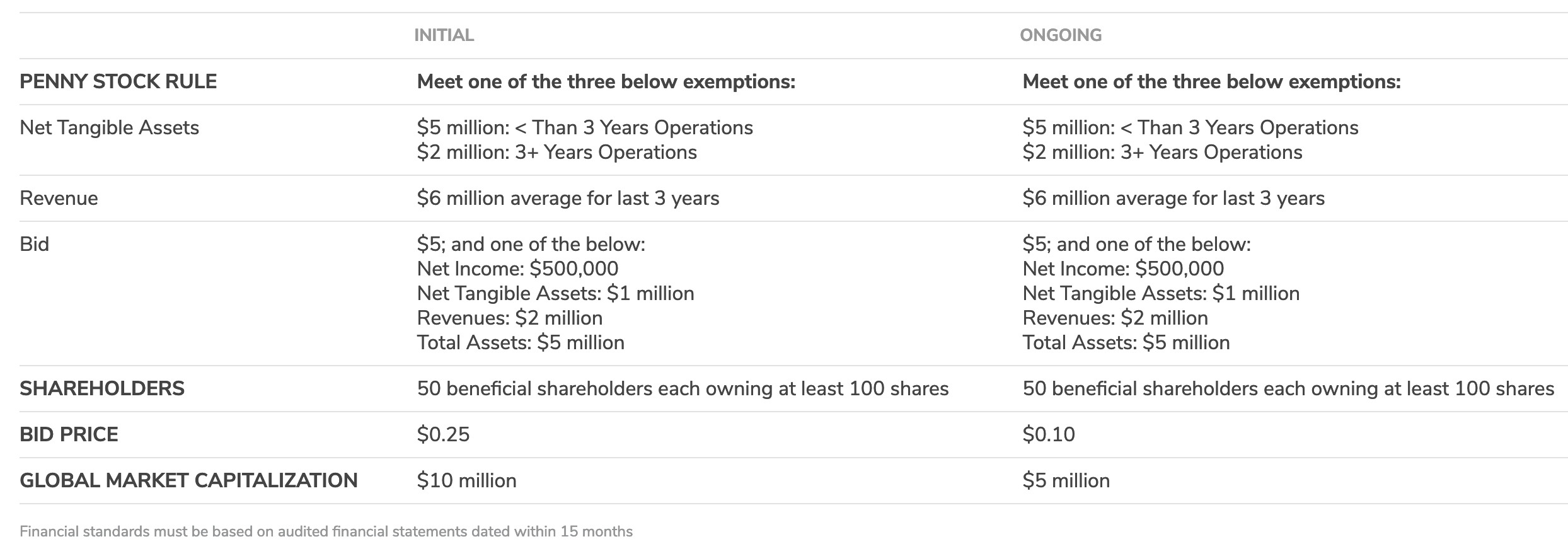Image resolution: width=1568 pixels, height=556 pixels.
Task: Click the Net Tangible Assets row label
Action: pos(109,128)
